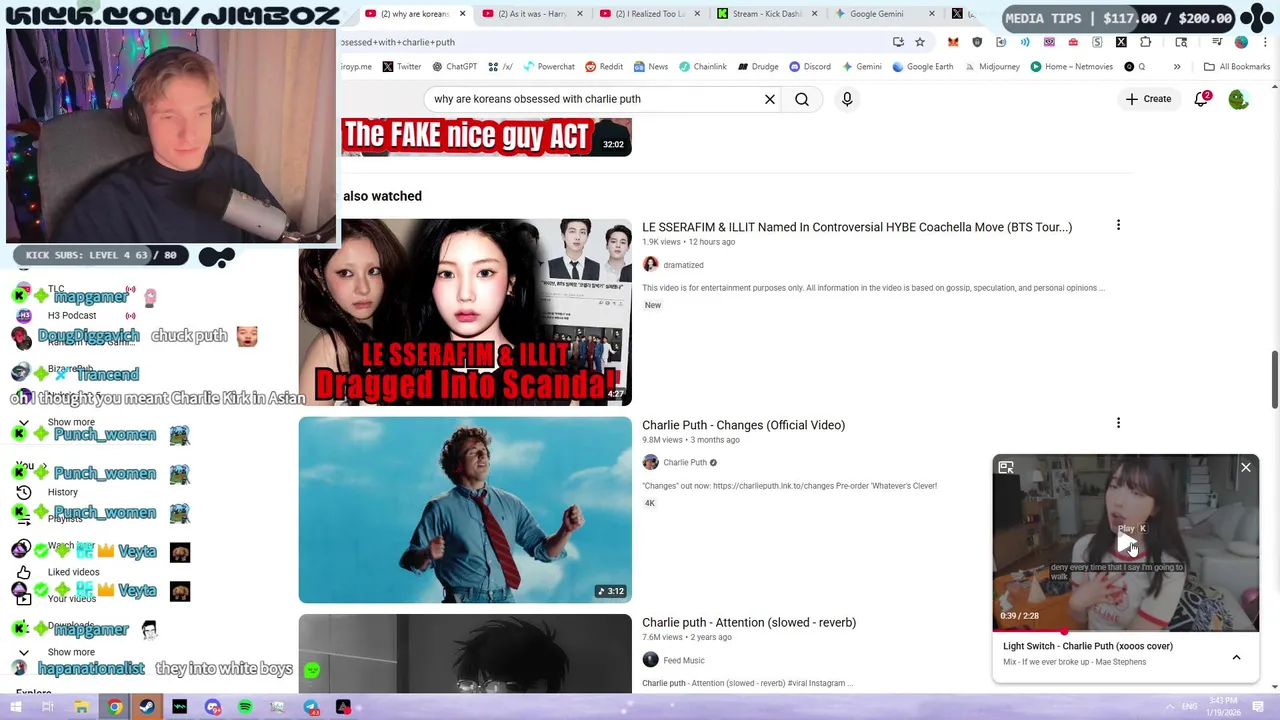Click the YouTube search magnifier button
Viewport: 1280px width, 720px height.
coord(802,99)
